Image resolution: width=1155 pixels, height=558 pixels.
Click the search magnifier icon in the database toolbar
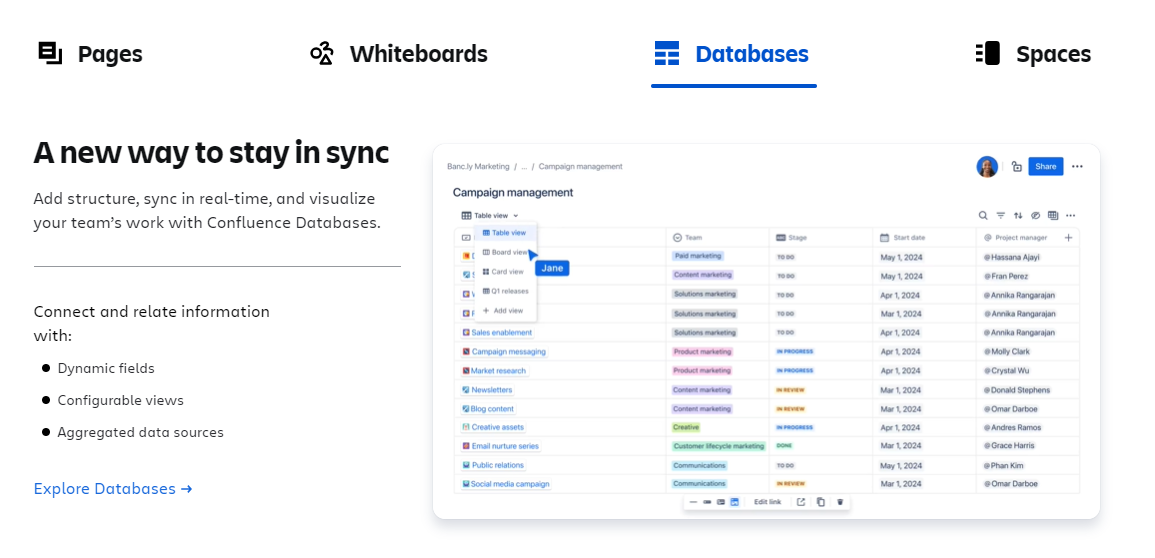983,216
